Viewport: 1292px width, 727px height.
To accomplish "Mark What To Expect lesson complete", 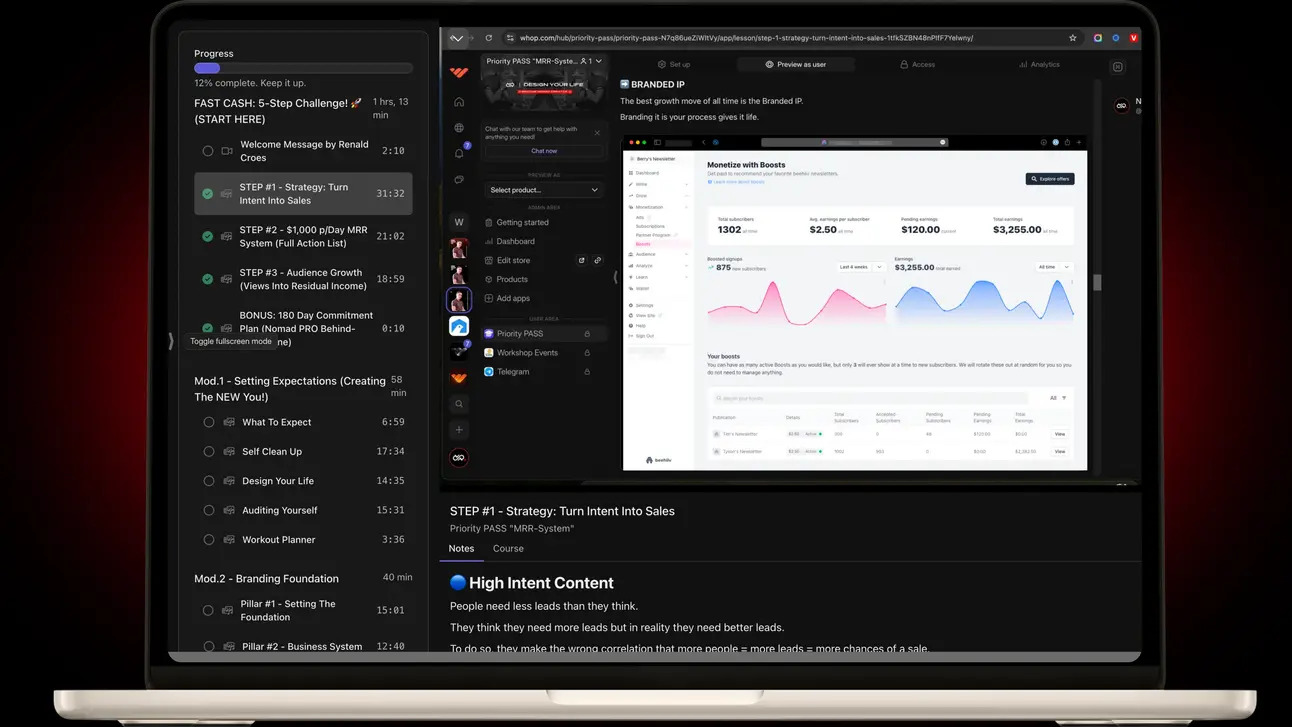I will (x=209, y=422).
